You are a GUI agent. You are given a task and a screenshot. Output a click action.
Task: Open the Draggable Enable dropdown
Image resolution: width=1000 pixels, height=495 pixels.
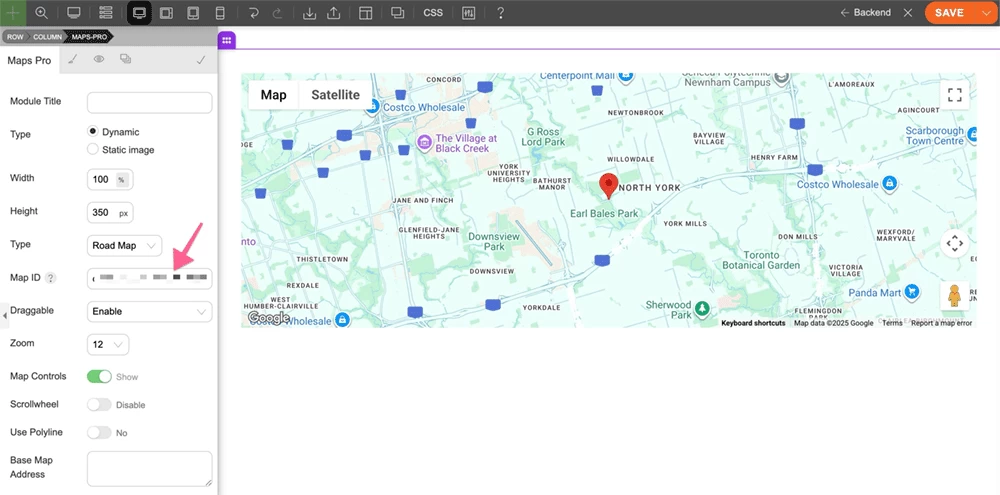[x=149, y=311]
